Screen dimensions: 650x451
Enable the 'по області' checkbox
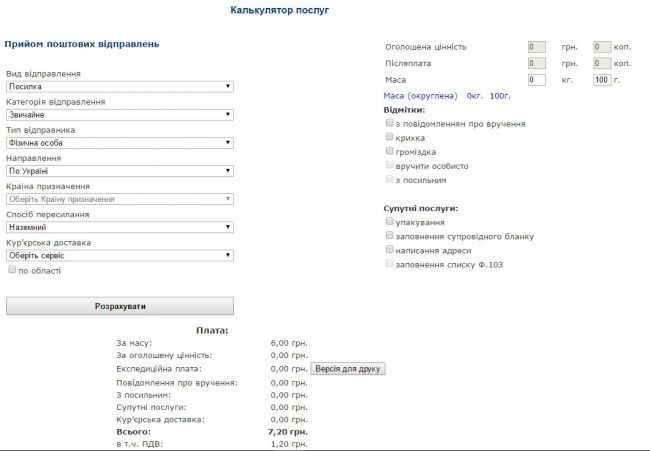pos(12,269)
